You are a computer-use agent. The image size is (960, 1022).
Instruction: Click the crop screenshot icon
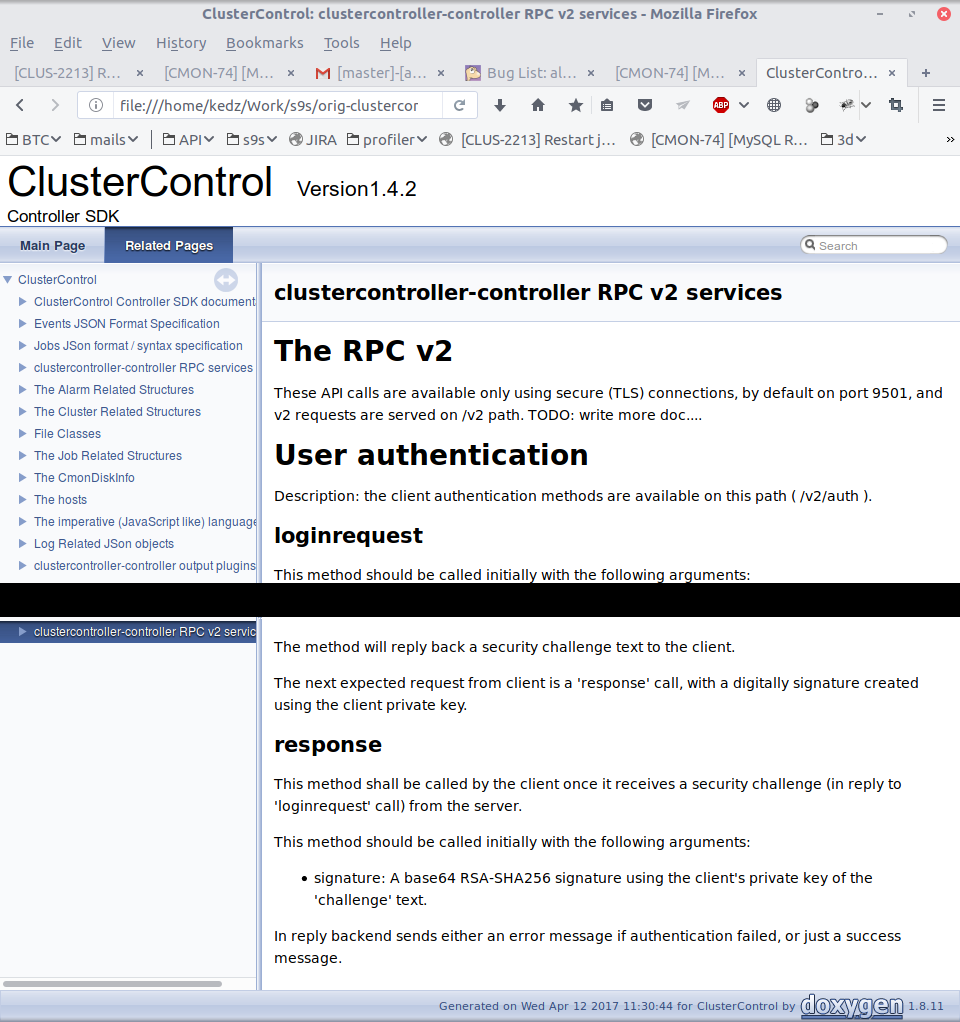(x=896, y=105)
